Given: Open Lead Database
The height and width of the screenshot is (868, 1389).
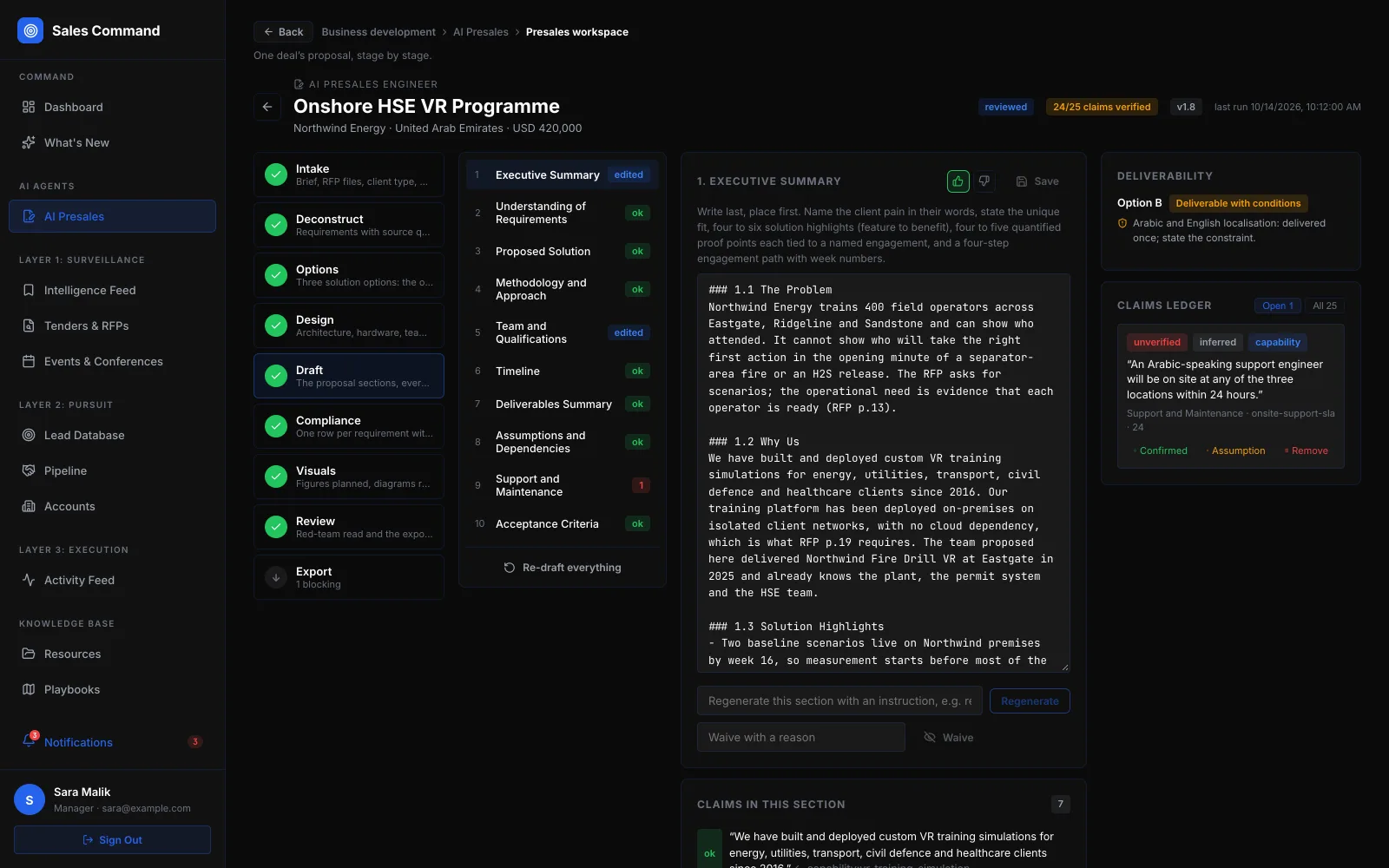Looking at the screenshot, I should coord(112,435).
